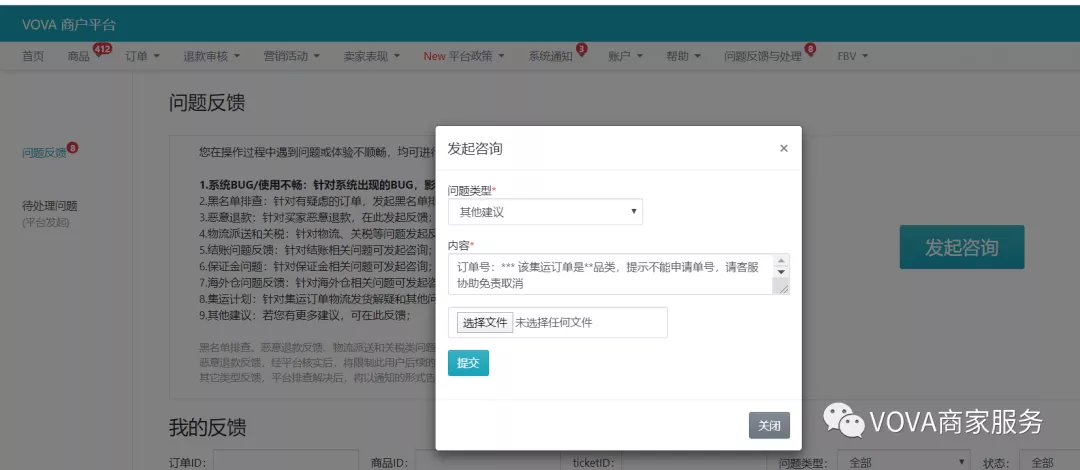Click the 2.黑名单排查 line in the instructions
The image size is (1080, 470).
[x=317, y=202]
